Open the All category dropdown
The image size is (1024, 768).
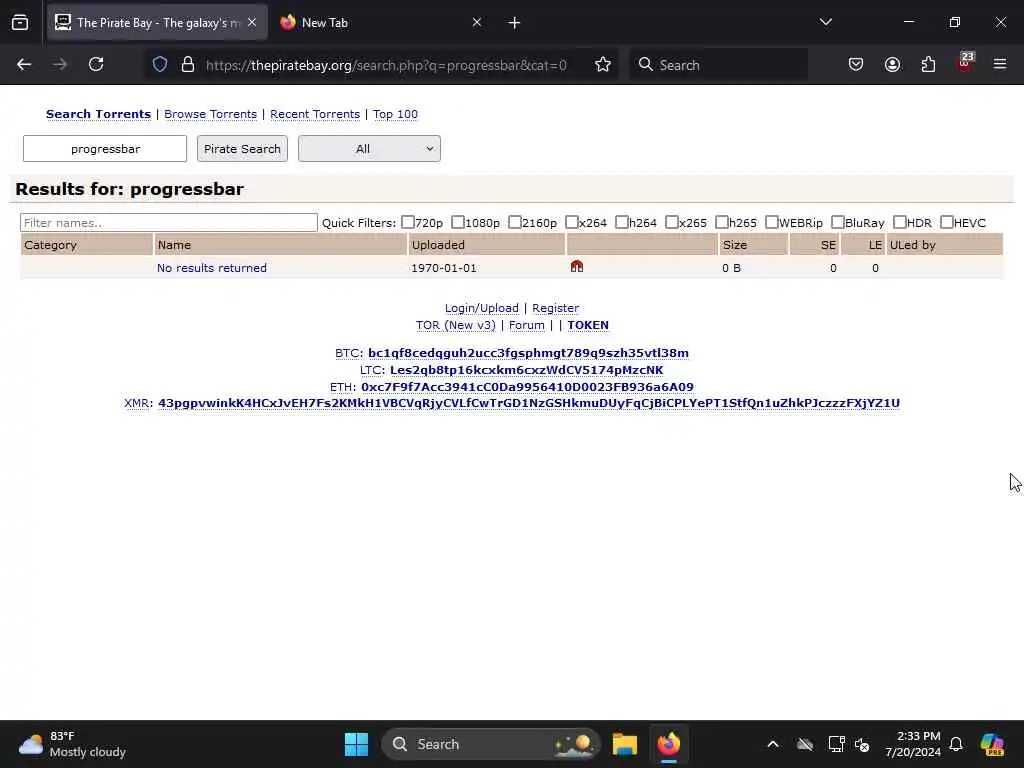tap(369, 149)
